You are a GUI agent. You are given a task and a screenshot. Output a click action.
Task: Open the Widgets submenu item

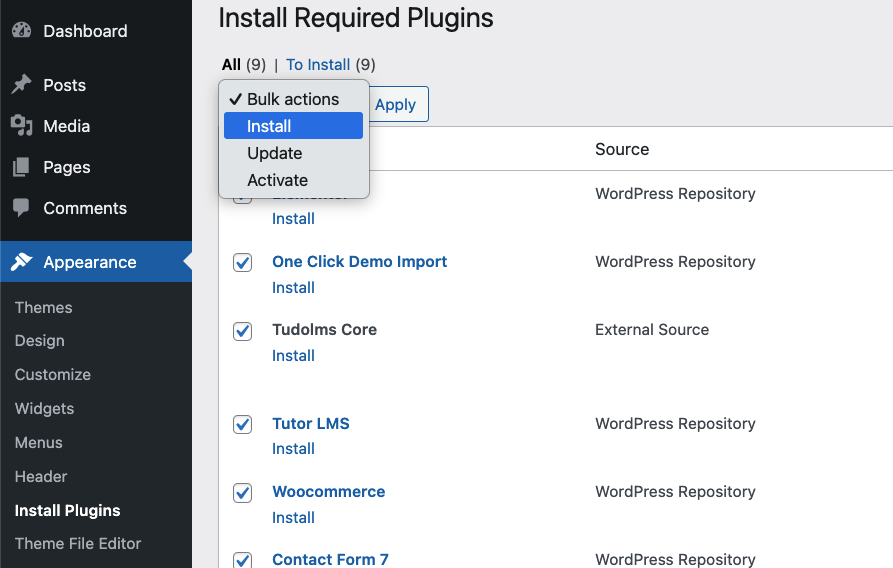[x=45, y=408]
